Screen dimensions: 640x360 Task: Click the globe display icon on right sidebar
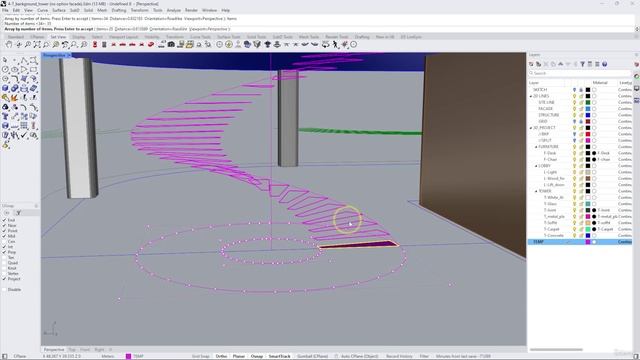pyautogui.click(x=636, y=76)
